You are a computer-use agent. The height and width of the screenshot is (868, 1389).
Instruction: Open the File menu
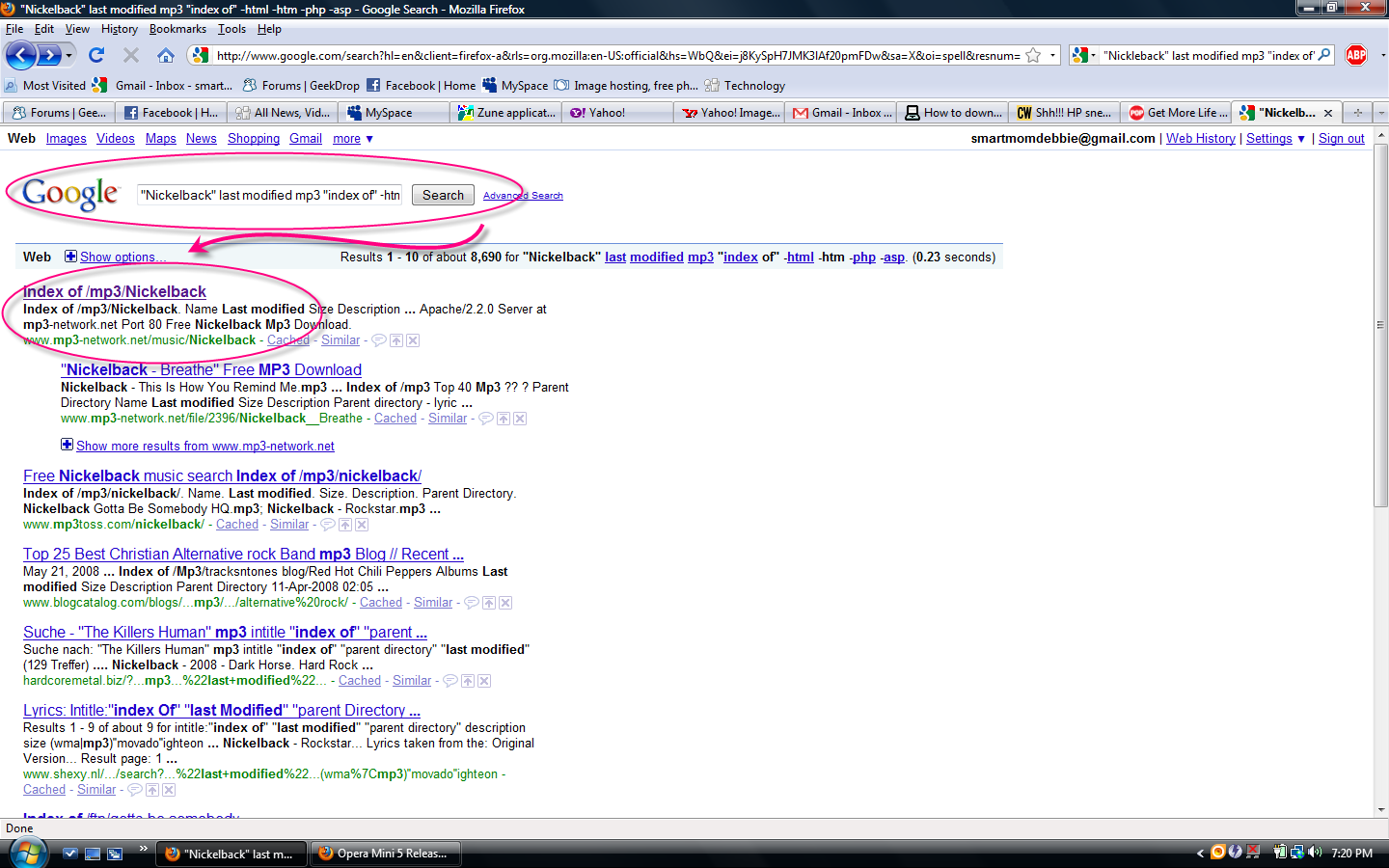[14, 29]
